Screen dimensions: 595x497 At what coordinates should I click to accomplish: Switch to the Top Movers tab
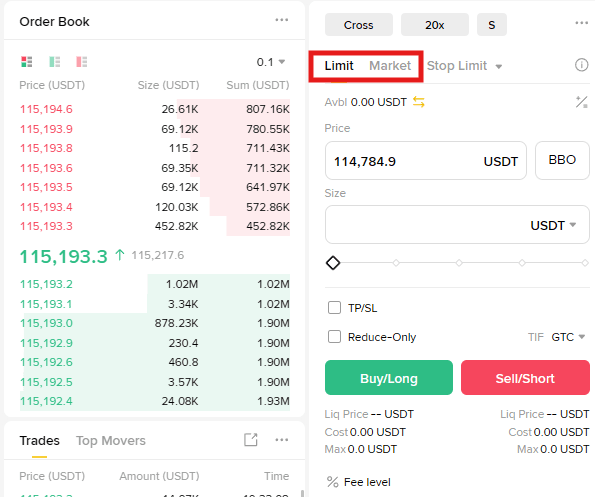point(111,440)
